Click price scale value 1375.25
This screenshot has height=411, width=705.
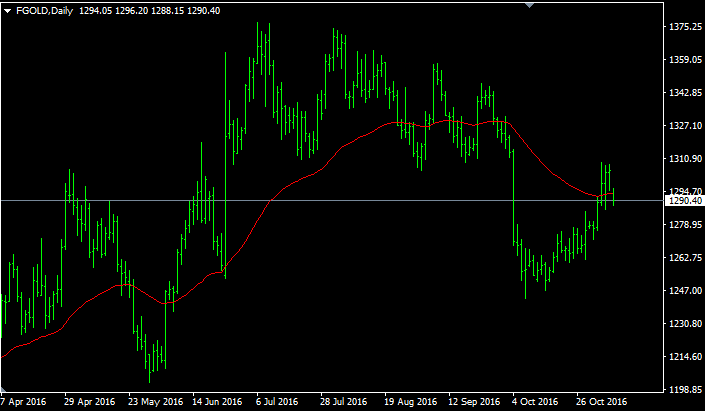click(x=686, y=27)
